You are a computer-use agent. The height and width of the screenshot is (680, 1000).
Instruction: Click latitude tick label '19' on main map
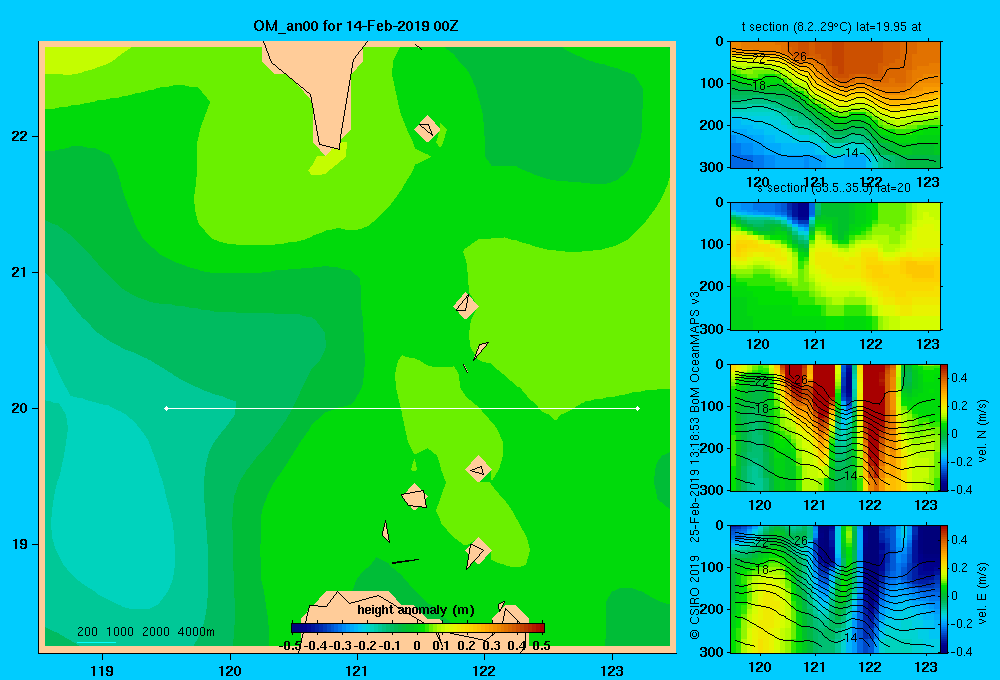[x=20, y=544]
